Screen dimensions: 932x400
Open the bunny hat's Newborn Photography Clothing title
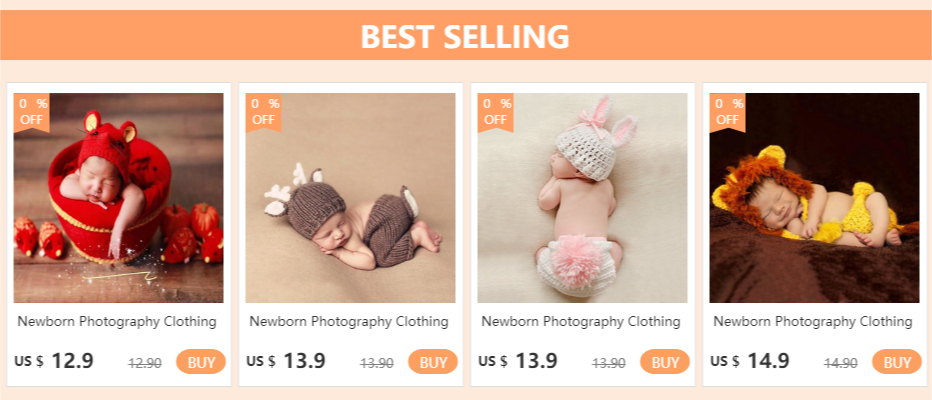[582, 322]
